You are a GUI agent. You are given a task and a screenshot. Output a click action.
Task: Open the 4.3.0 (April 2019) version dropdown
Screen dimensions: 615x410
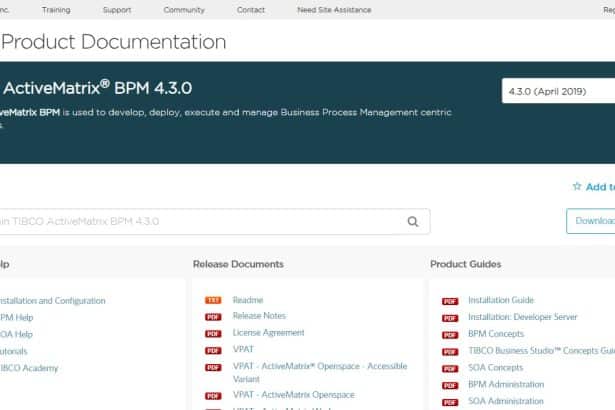coord(558,91)
